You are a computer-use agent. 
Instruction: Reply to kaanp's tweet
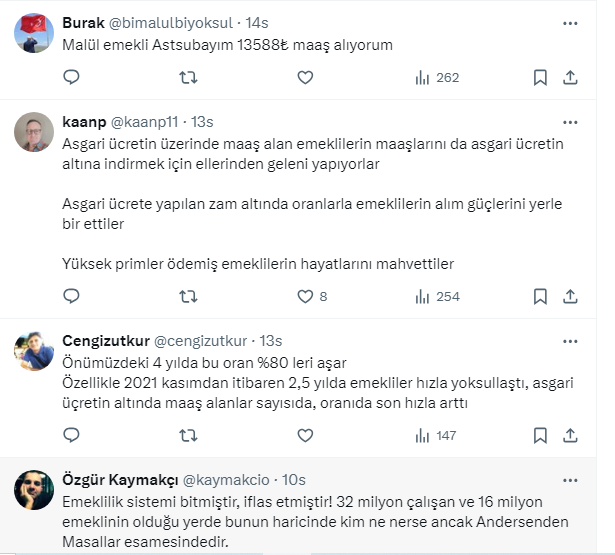click(71, 296)
